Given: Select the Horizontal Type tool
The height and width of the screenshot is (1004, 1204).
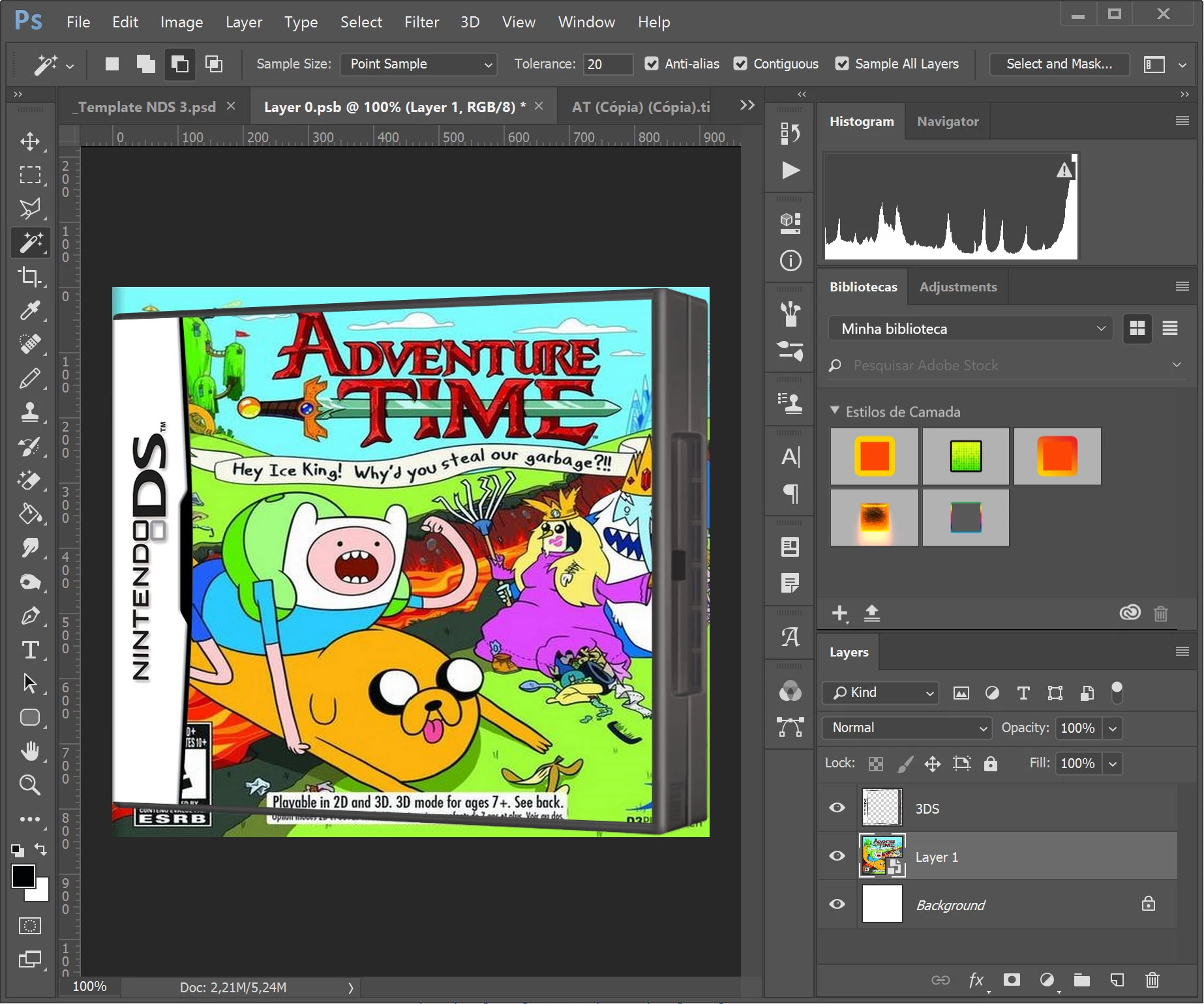Looking at the screenshot, I should pos(29,650).
